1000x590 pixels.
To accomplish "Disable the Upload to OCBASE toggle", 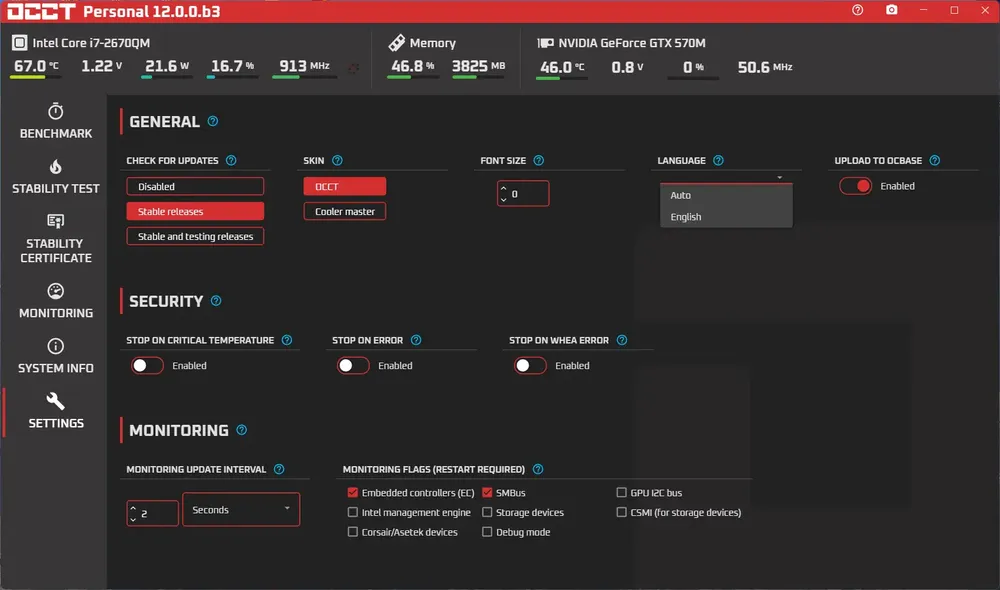I will [x=855, y=186].
